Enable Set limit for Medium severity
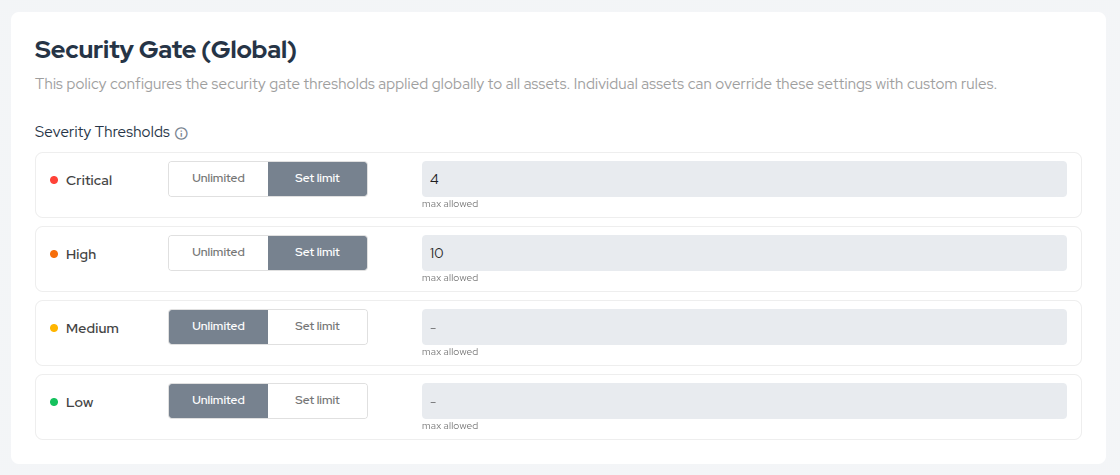1120x475 pixels. tap(317, 327)
